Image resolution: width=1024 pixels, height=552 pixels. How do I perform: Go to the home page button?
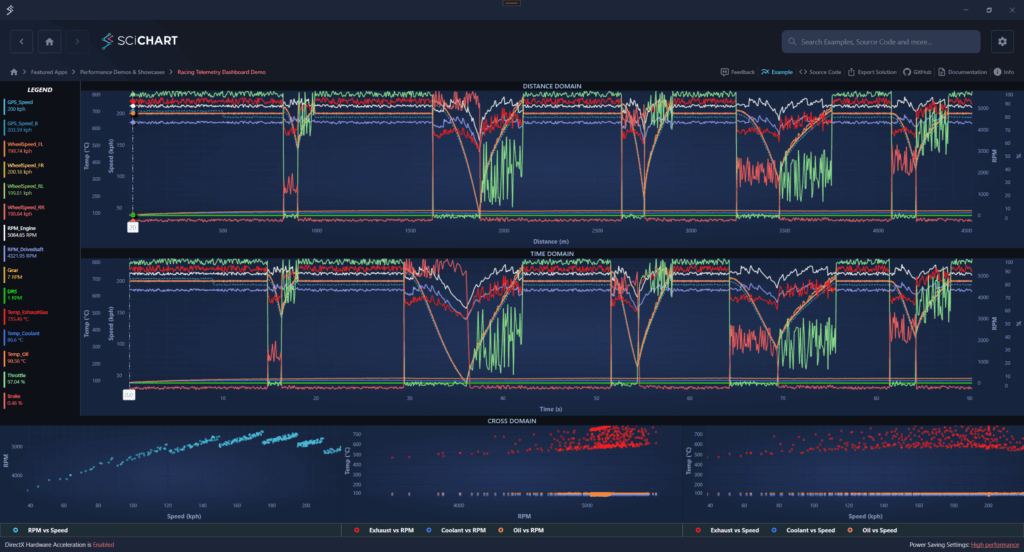click(x=49, y=41)
